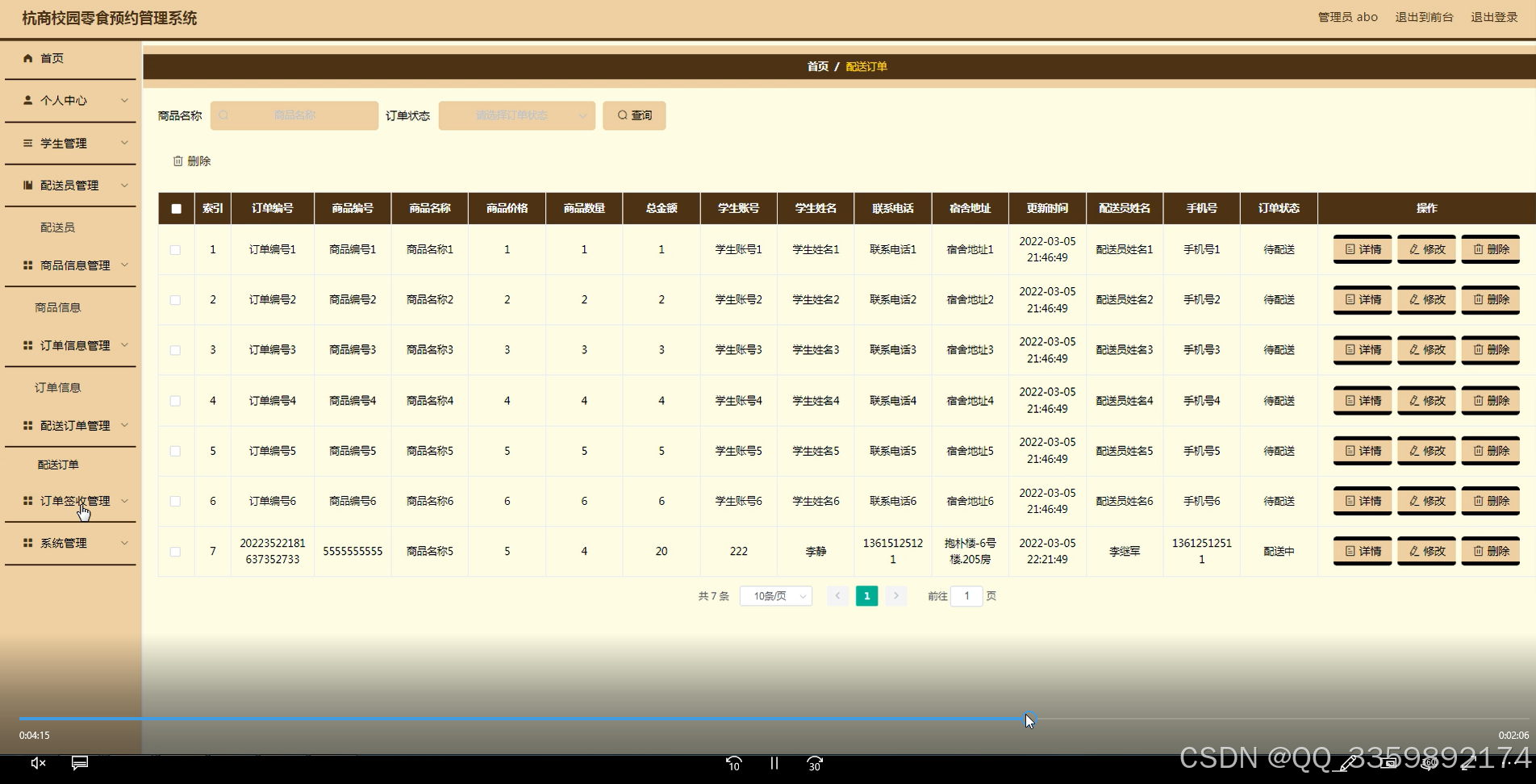Click the magnifier icon in the 商品名称 search field
Image resolution: width=1536 pixels, height=784 pixels.
(223, 115)
